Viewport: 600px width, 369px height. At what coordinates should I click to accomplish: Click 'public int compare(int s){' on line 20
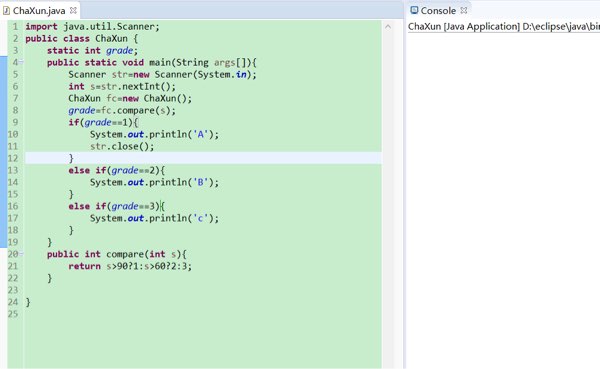pyautogui.click(x=117, y=254)
